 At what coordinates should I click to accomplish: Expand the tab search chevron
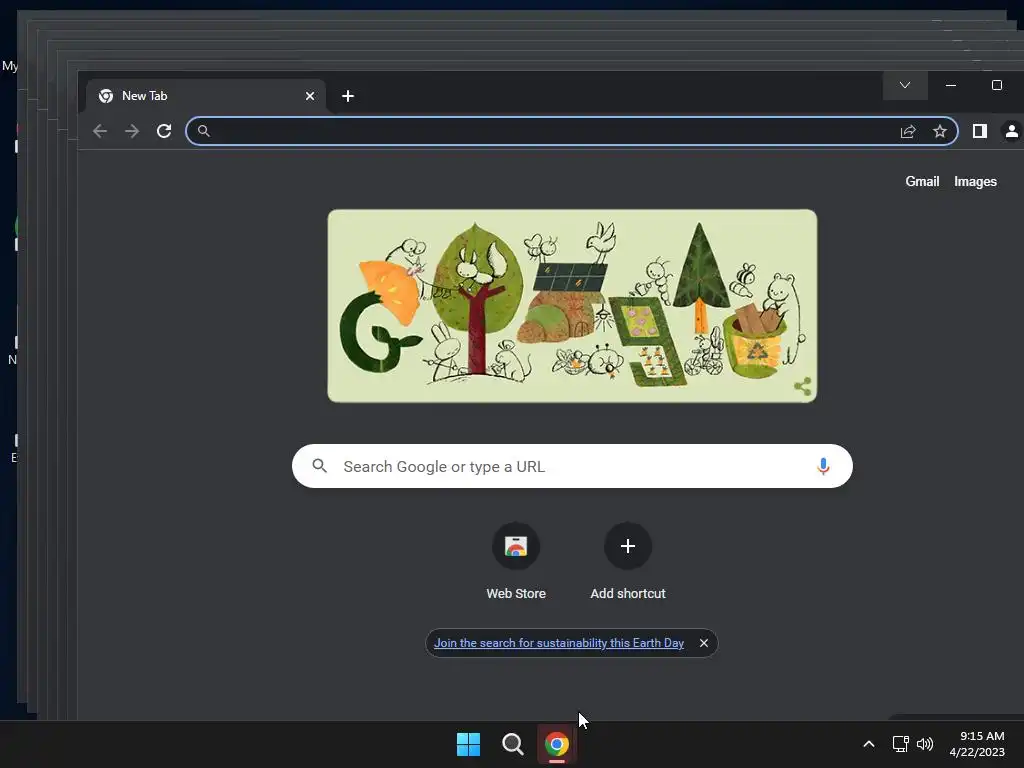905,86
